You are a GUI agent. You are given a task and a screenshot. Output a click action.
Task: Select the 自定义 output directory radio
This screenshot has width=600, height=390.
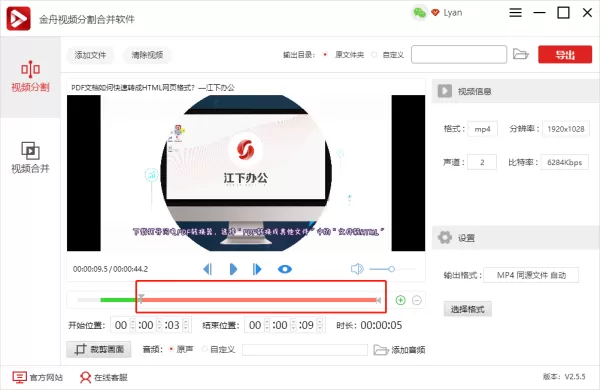pyautogui.click(x=374, y=55)
